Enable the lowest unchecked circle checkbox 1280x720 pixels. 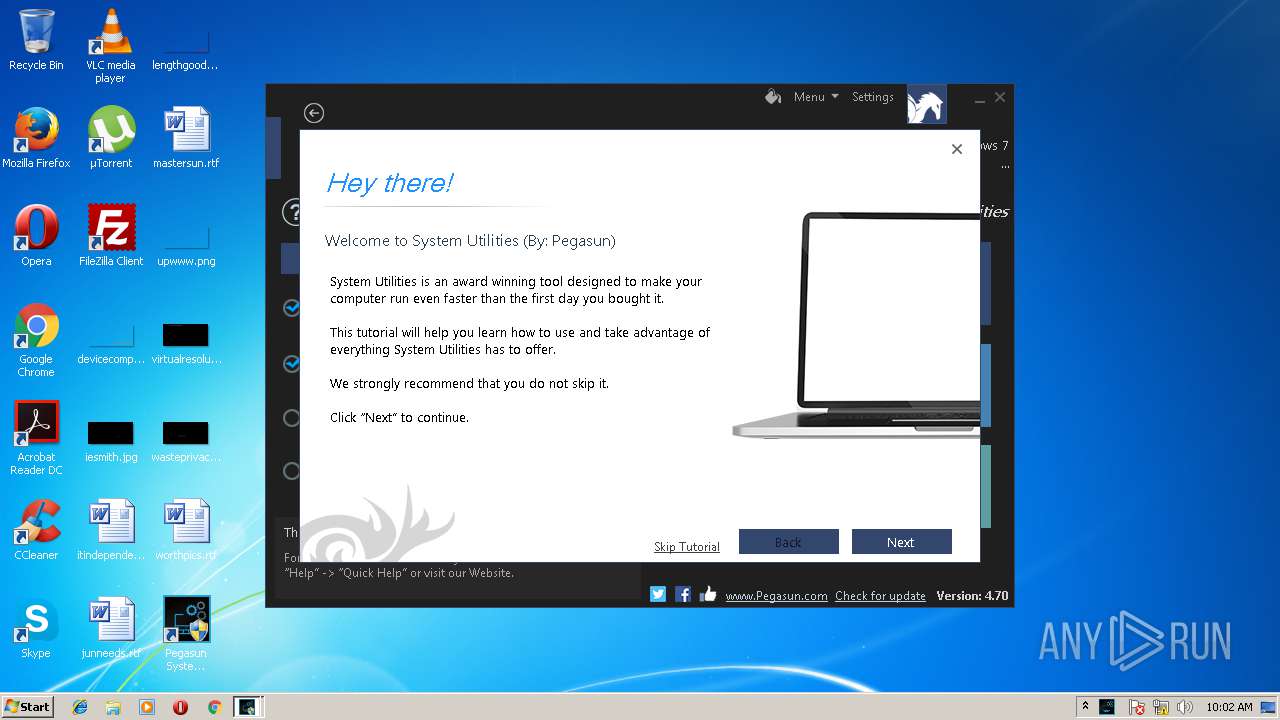(291, 470)
